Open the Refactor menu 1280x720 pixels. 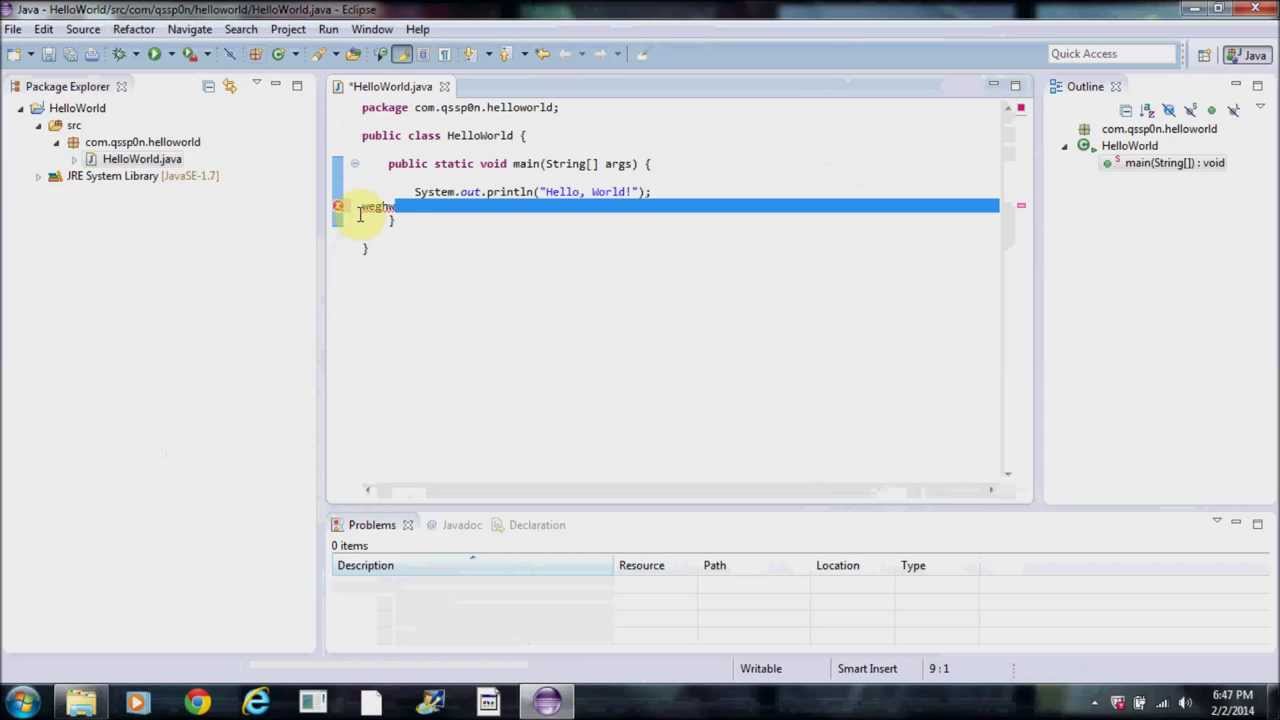[134, 29]
